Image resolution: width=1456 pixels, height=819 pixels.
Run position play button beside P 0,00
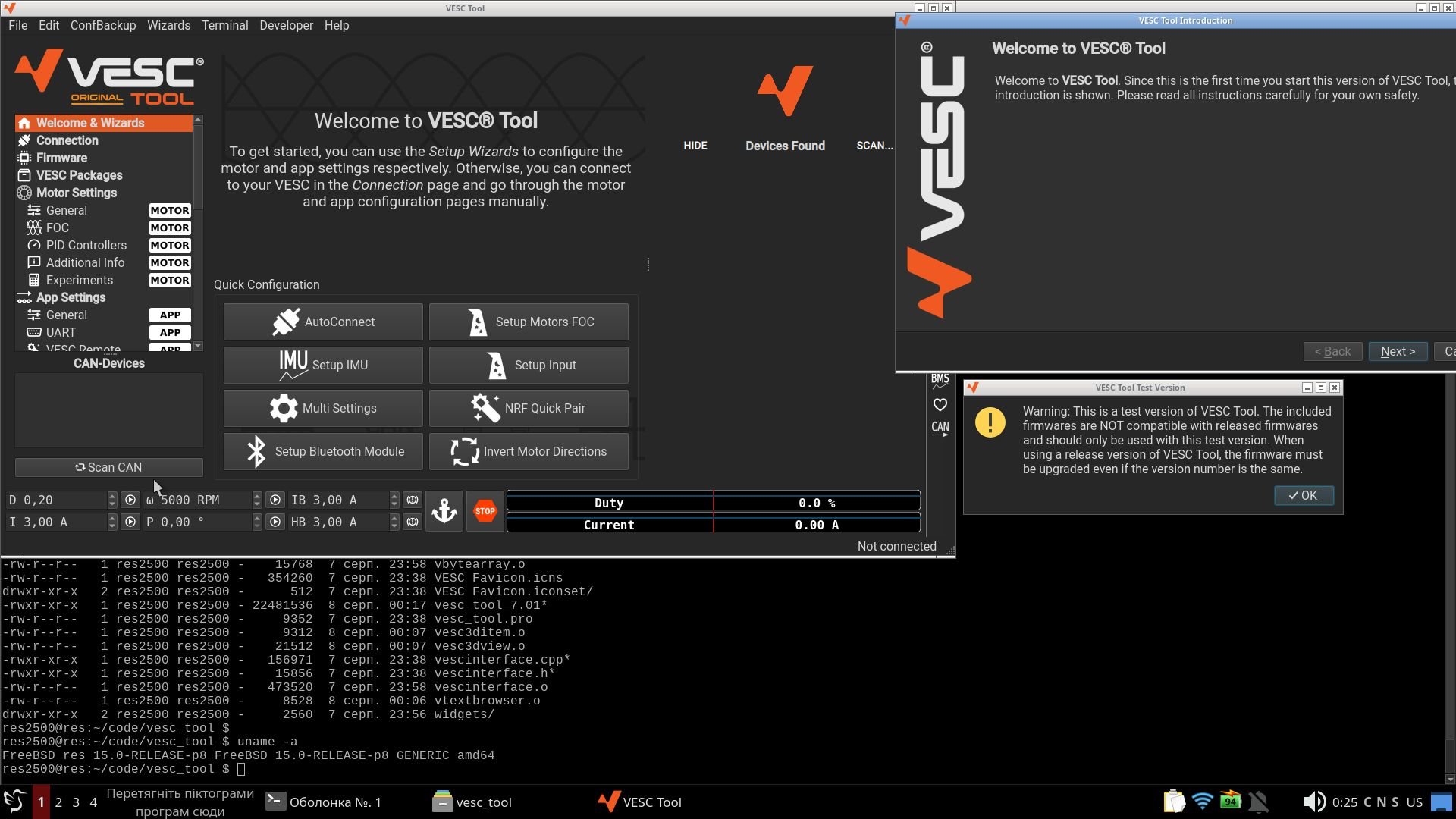pos(275,522)
